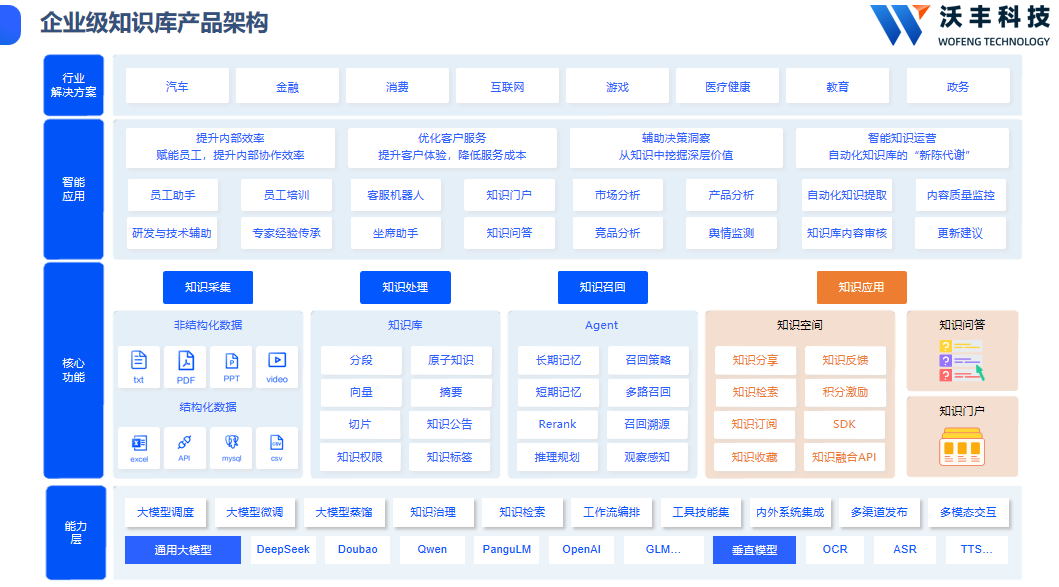Switch to the orange 知识应用 tab
This screenshot has height=587, width=1059.
coord(861,287)
